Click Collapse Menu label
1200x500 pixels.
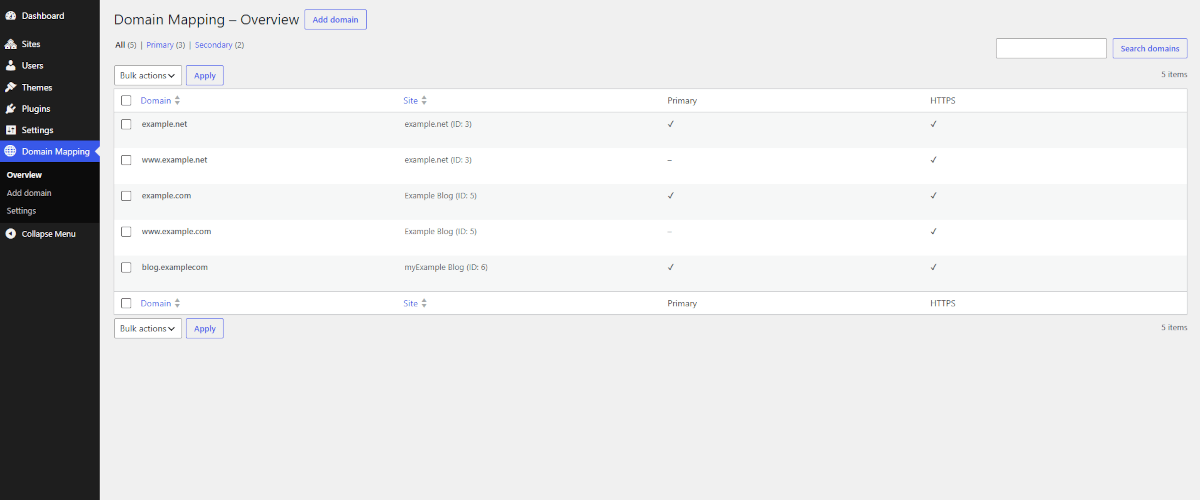click(x=48, y=234)
